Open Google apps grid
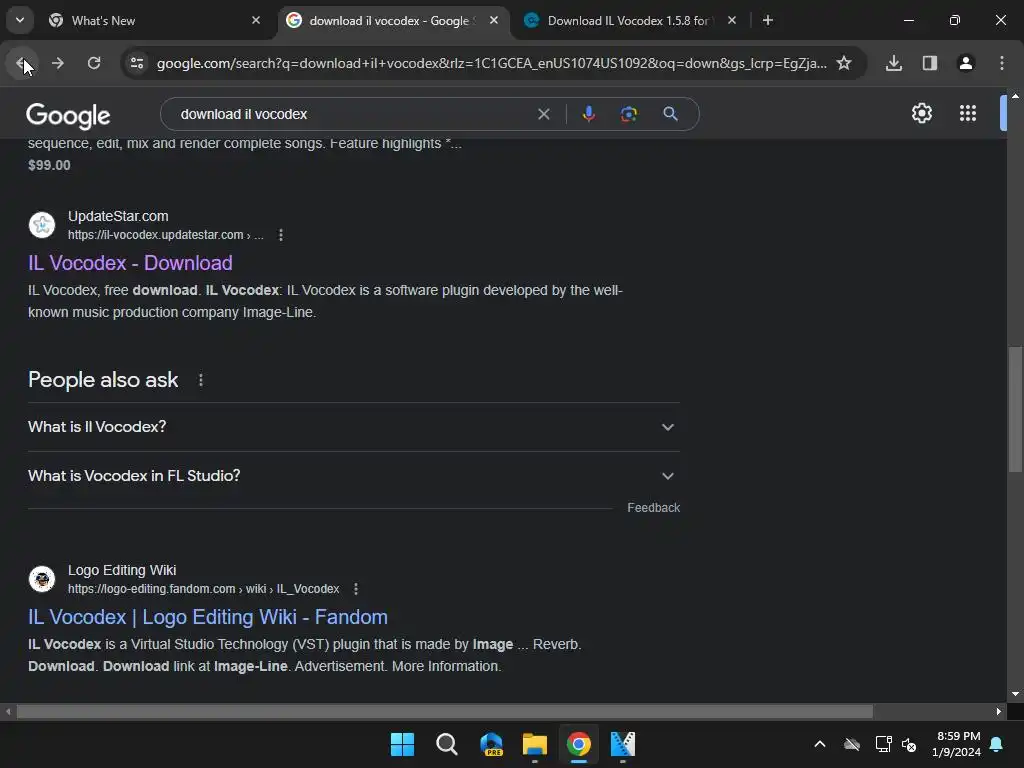This screenshot has width=1024, height=768. pyautogui.click(x=968, y=114)
